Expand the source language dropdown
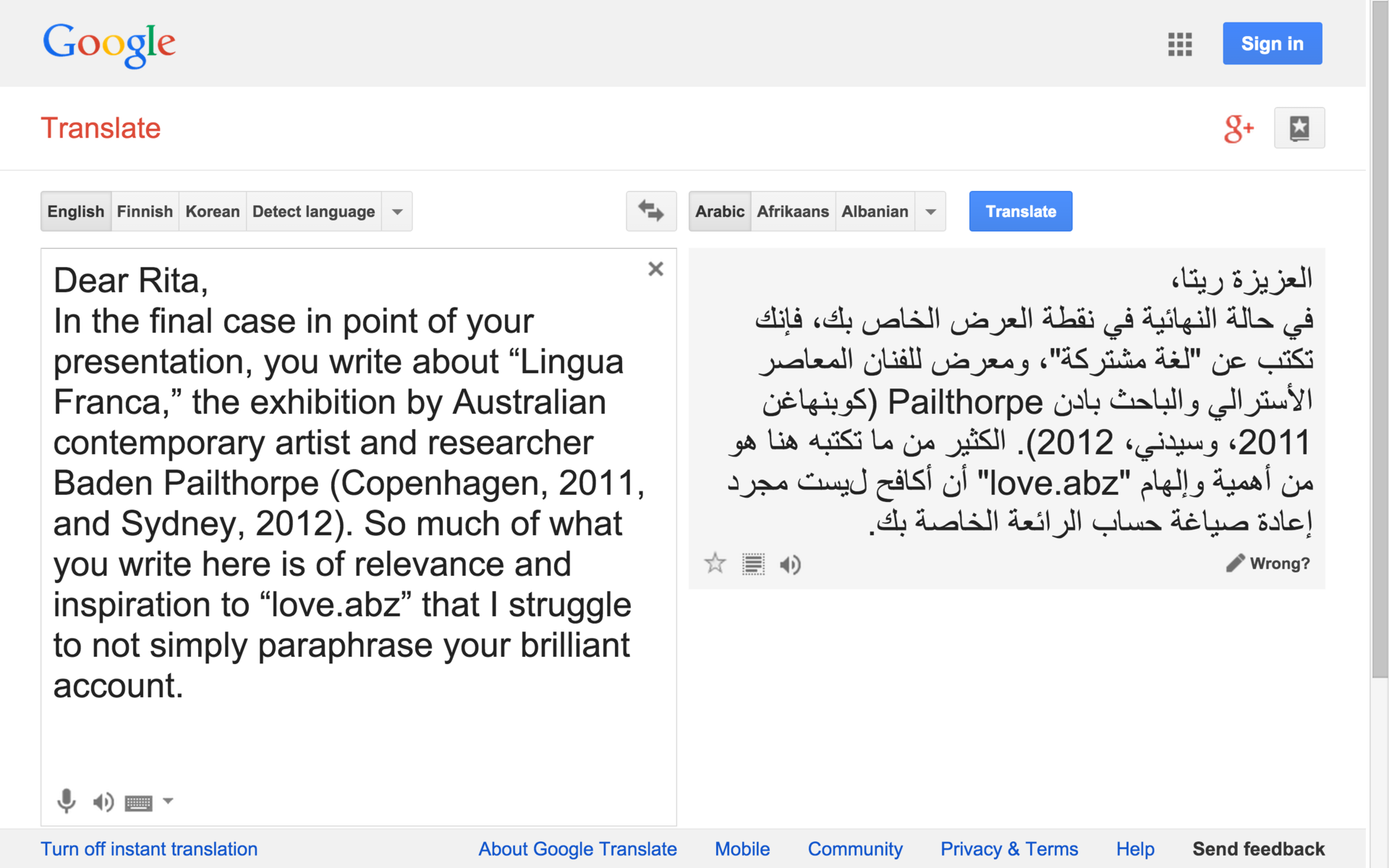This screenshot has width=1389, height=868. click(x=397, y=211)
